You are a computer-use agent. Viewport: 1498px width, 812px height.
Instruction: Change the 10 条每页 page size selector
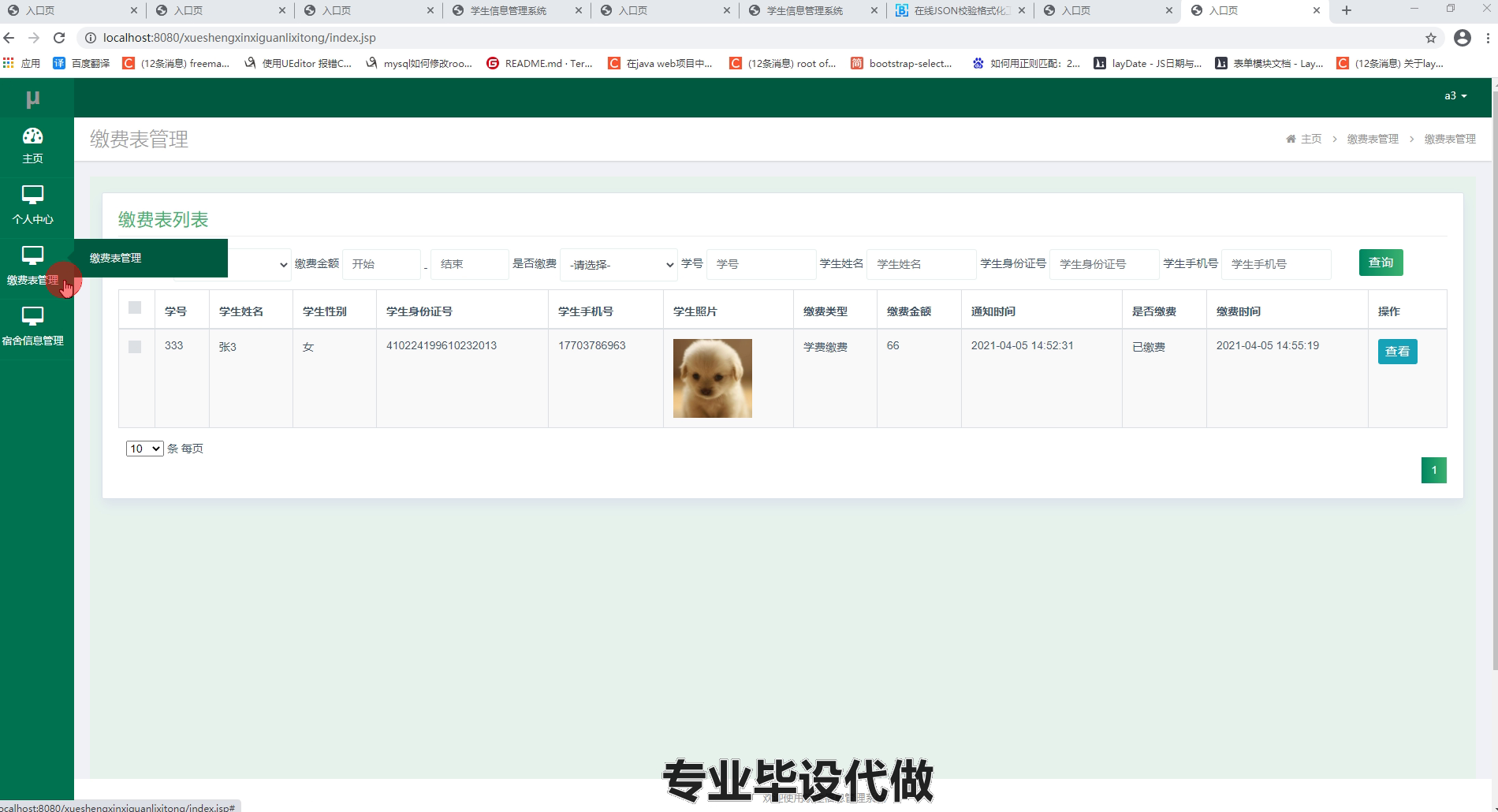coord(144,449)
